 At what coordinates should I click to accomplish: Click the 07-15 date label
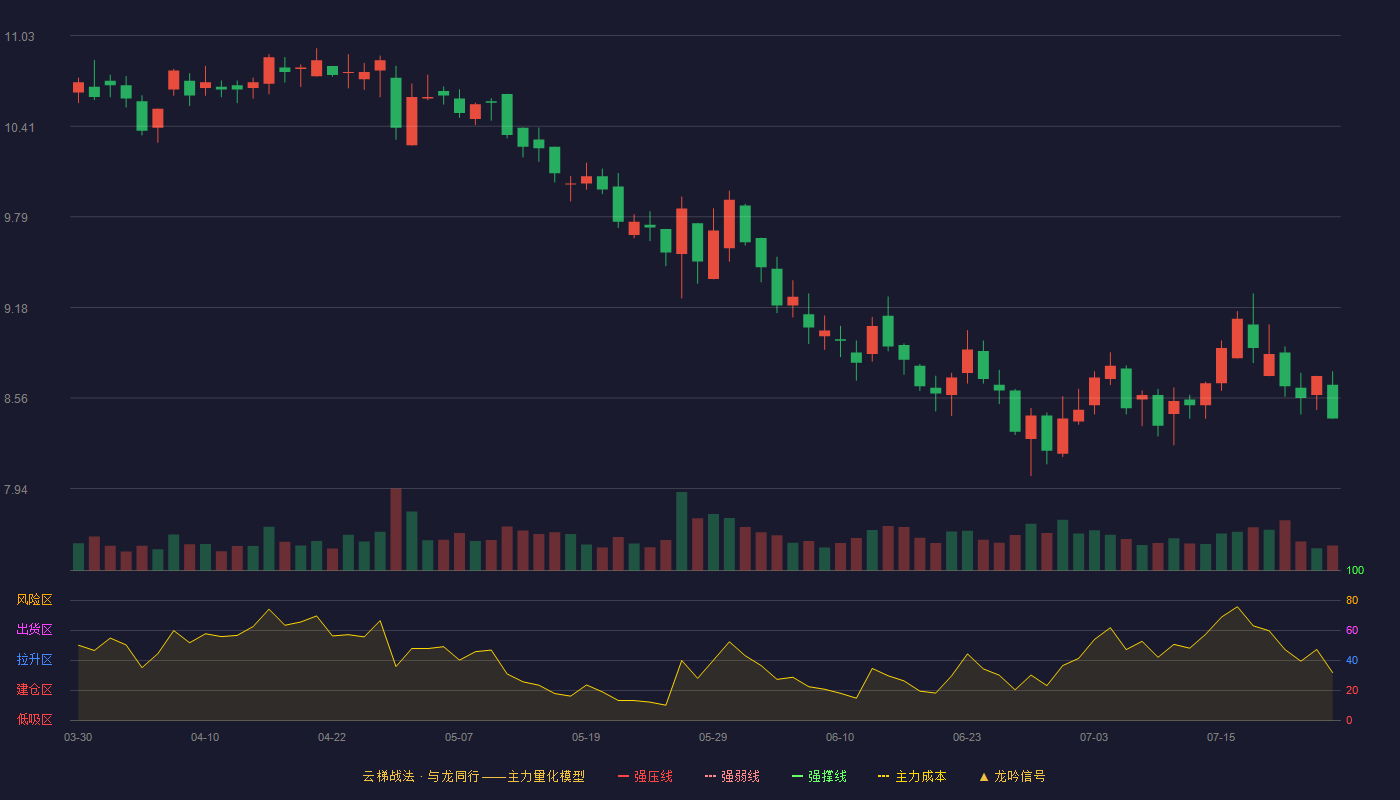(1221, 737)
